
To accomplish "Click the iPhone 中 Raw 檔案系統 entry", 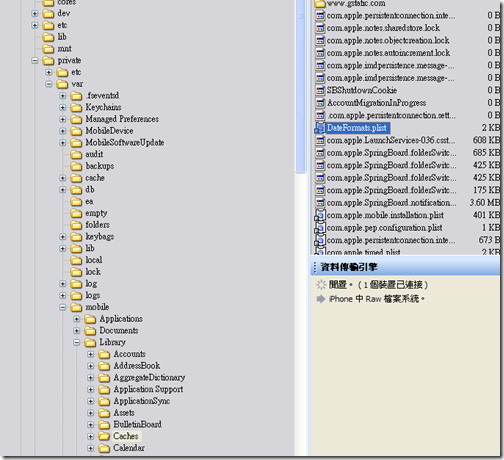I will point(377,299).
